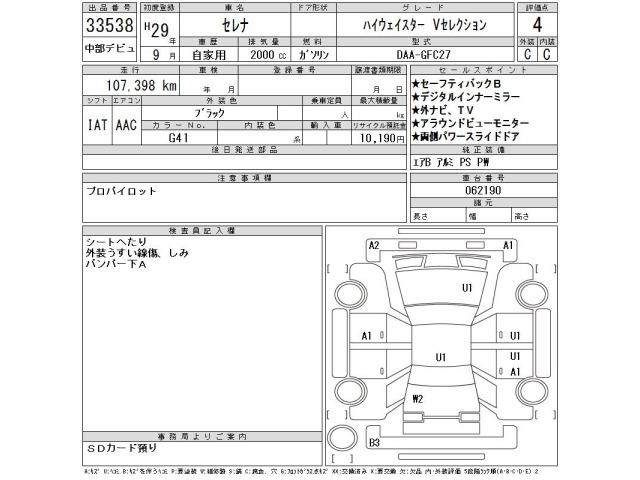Click the registration year H29

(x=157, y=29)
